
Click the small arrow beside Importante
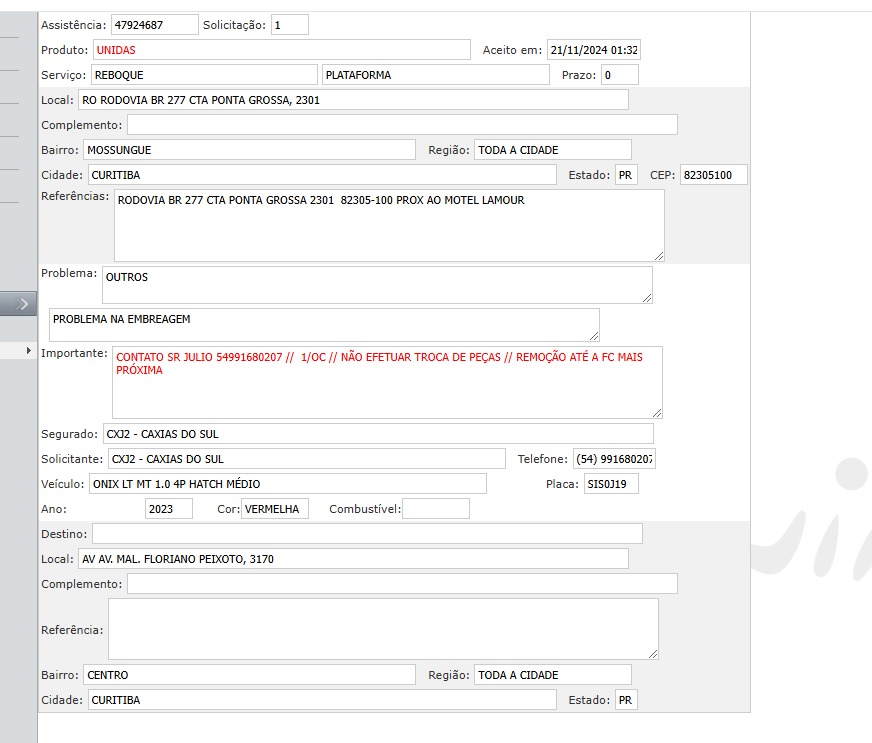coord(29,351)
